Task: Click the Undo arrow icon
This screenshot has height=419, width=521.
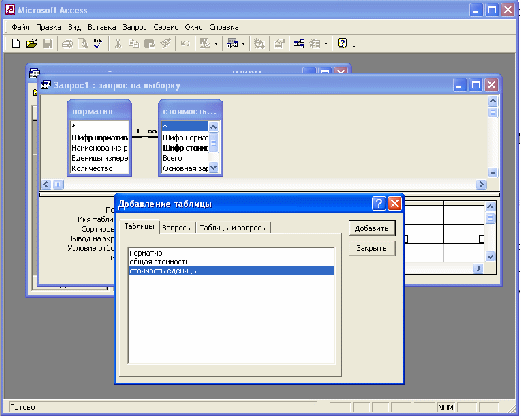Action: pyautogui.click(x=185, y=43)
